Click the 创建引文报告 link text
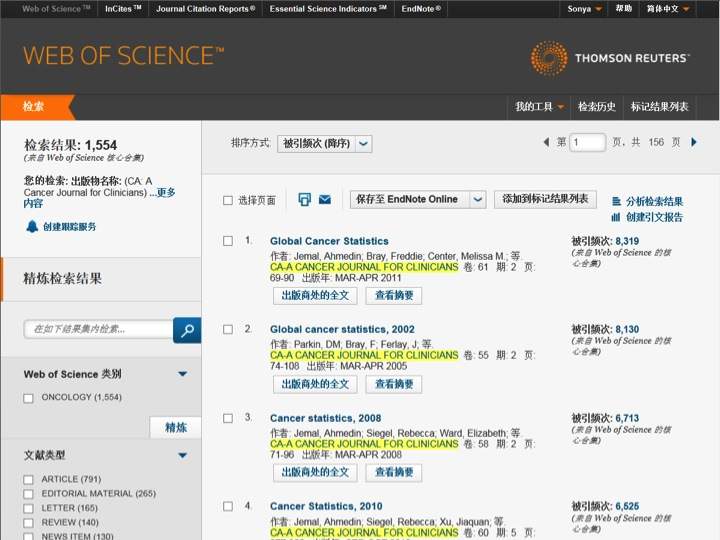720x540 pixels. pyautogui.click(x=654, y=217)
